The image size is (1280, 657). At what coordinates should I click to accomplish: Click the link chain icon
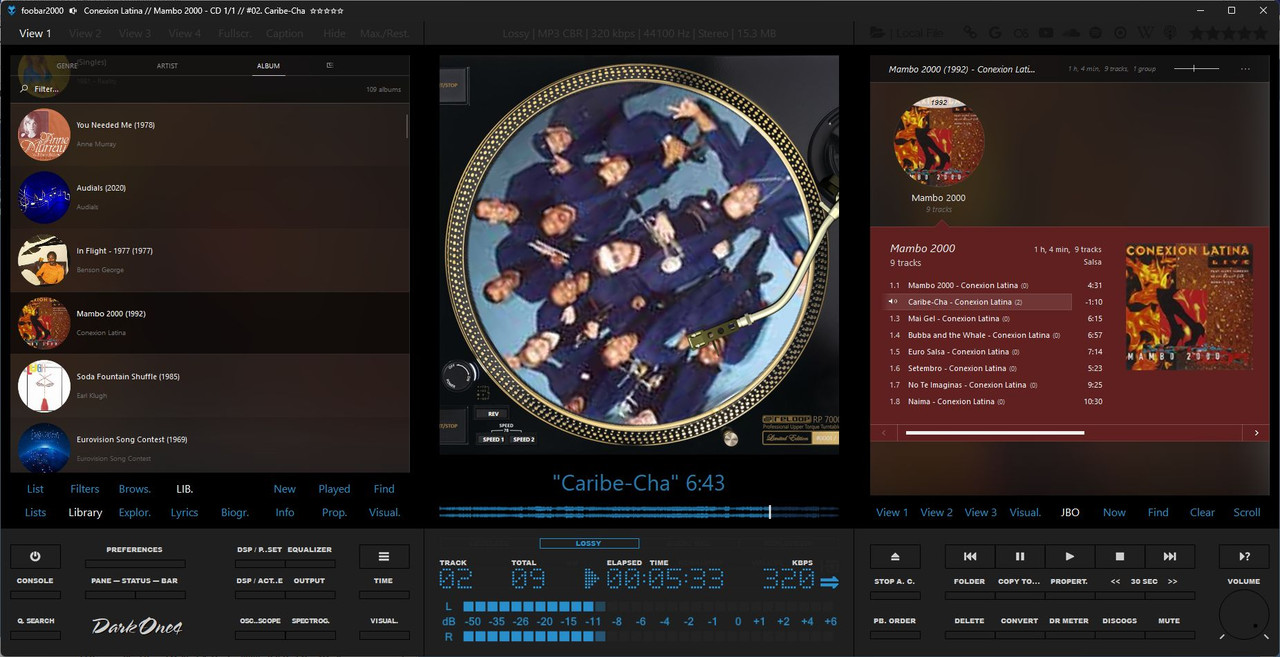[971, 33]
